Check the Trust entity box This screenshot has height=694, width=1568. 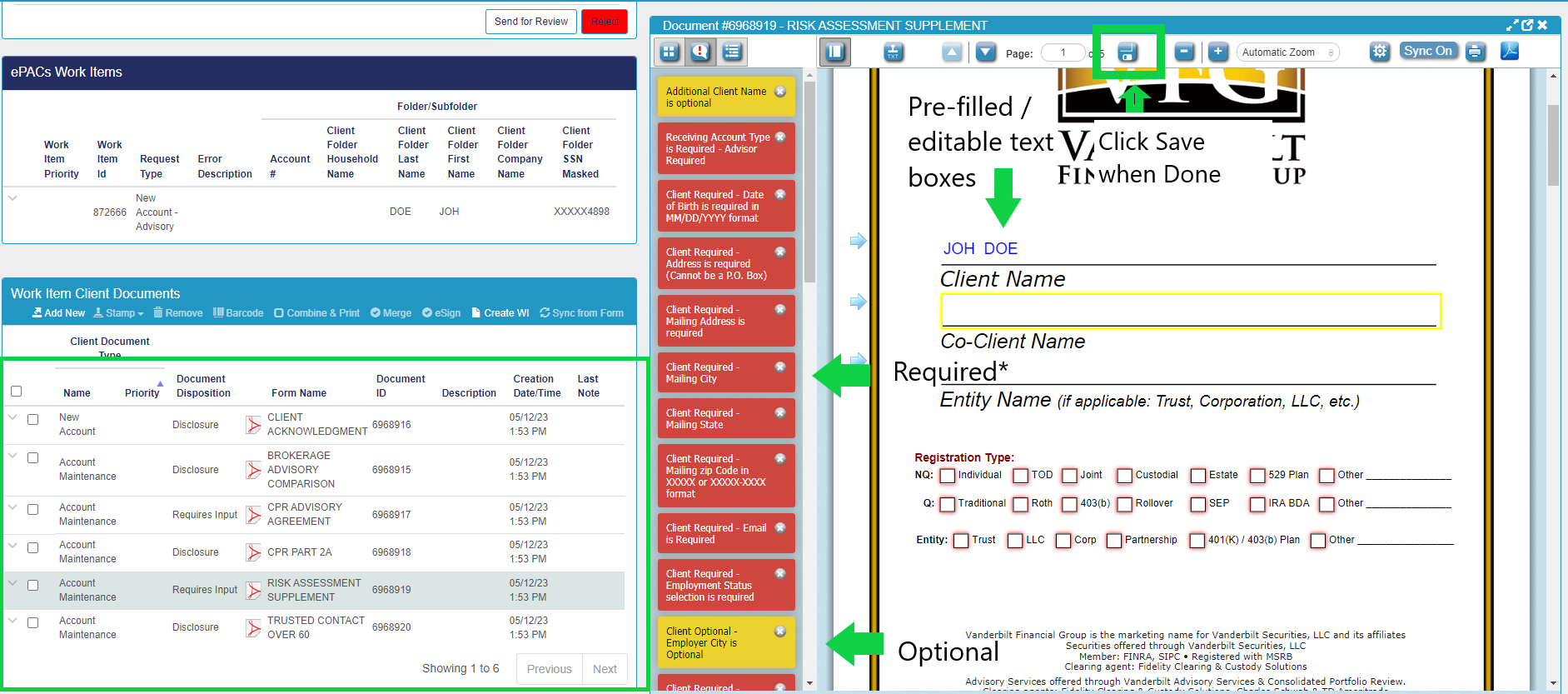[961, 541]
